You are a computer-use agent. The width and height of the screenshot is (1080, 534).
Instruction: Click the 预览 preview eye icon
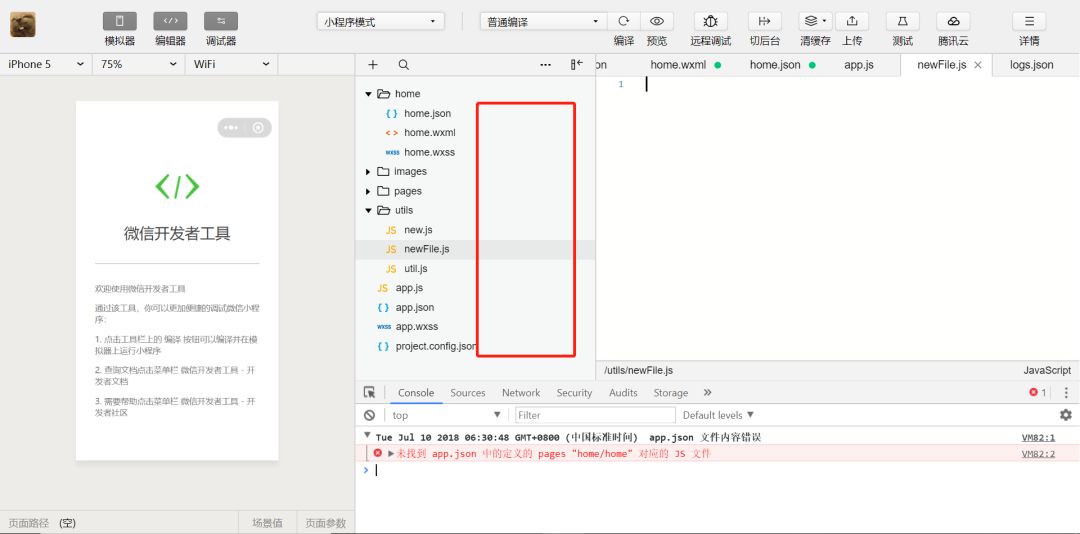657,21
